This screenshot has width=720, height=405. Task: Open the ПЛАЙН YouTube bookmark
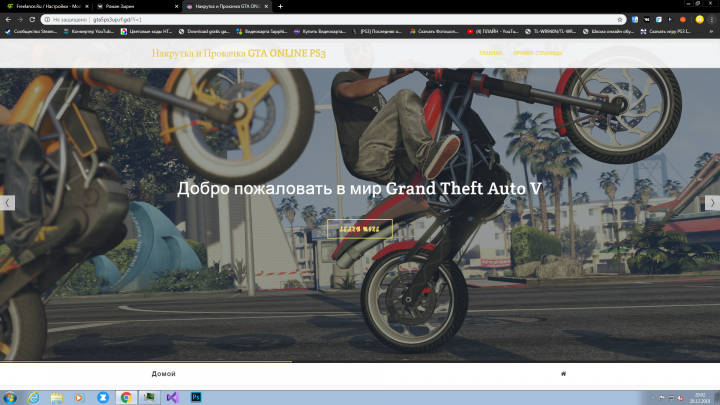pyautogui.click(x=492, y=32)
